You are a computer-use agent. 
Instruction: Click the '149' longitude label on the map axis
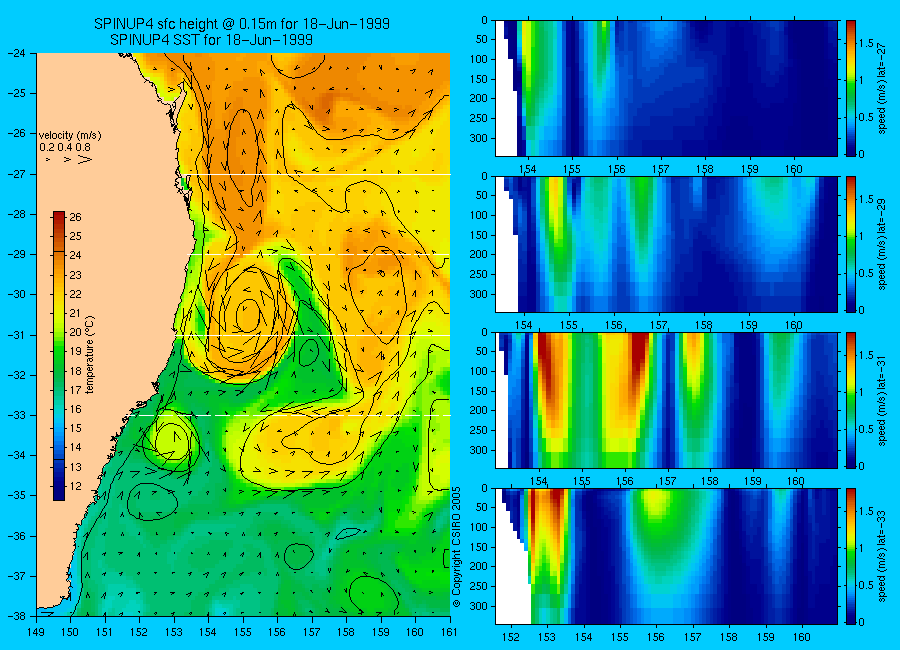coord(36,632)
